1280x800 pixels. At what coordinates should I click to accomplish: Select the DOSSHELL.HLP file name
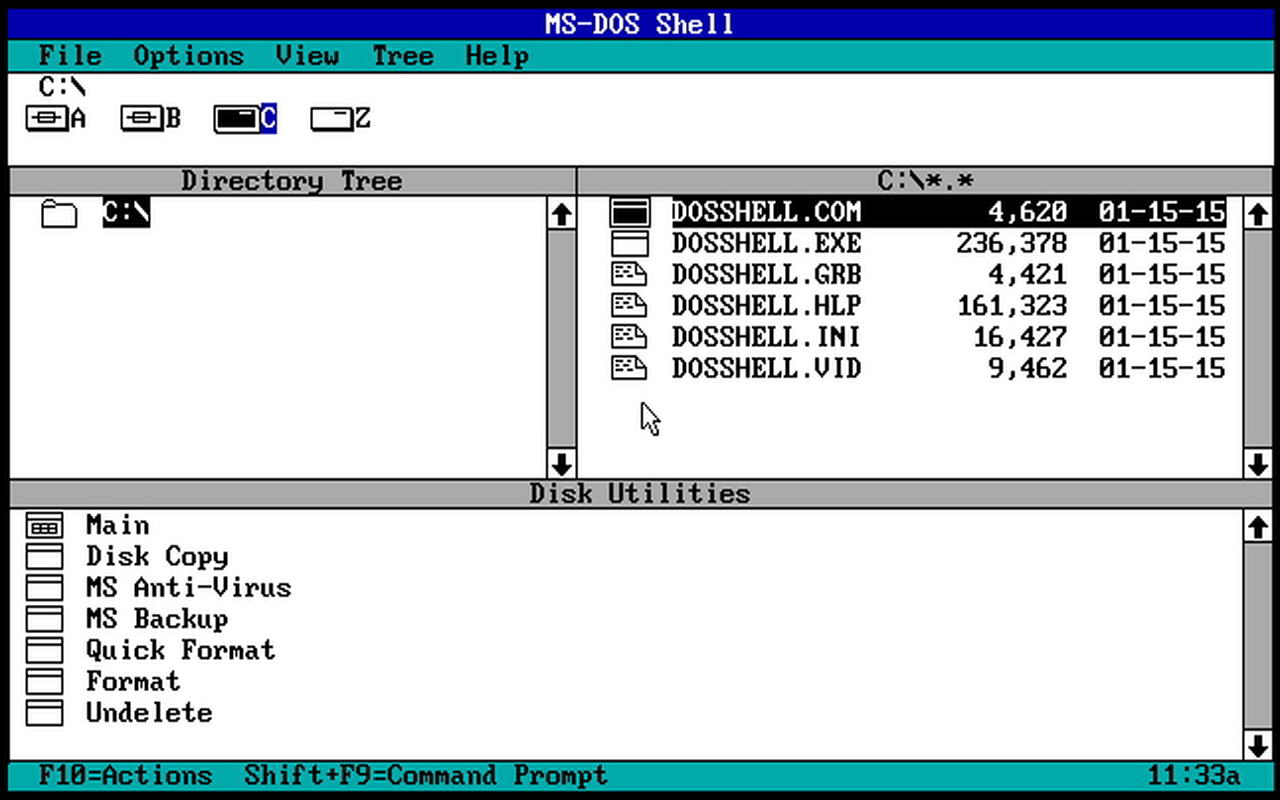[x=766, y=306]
